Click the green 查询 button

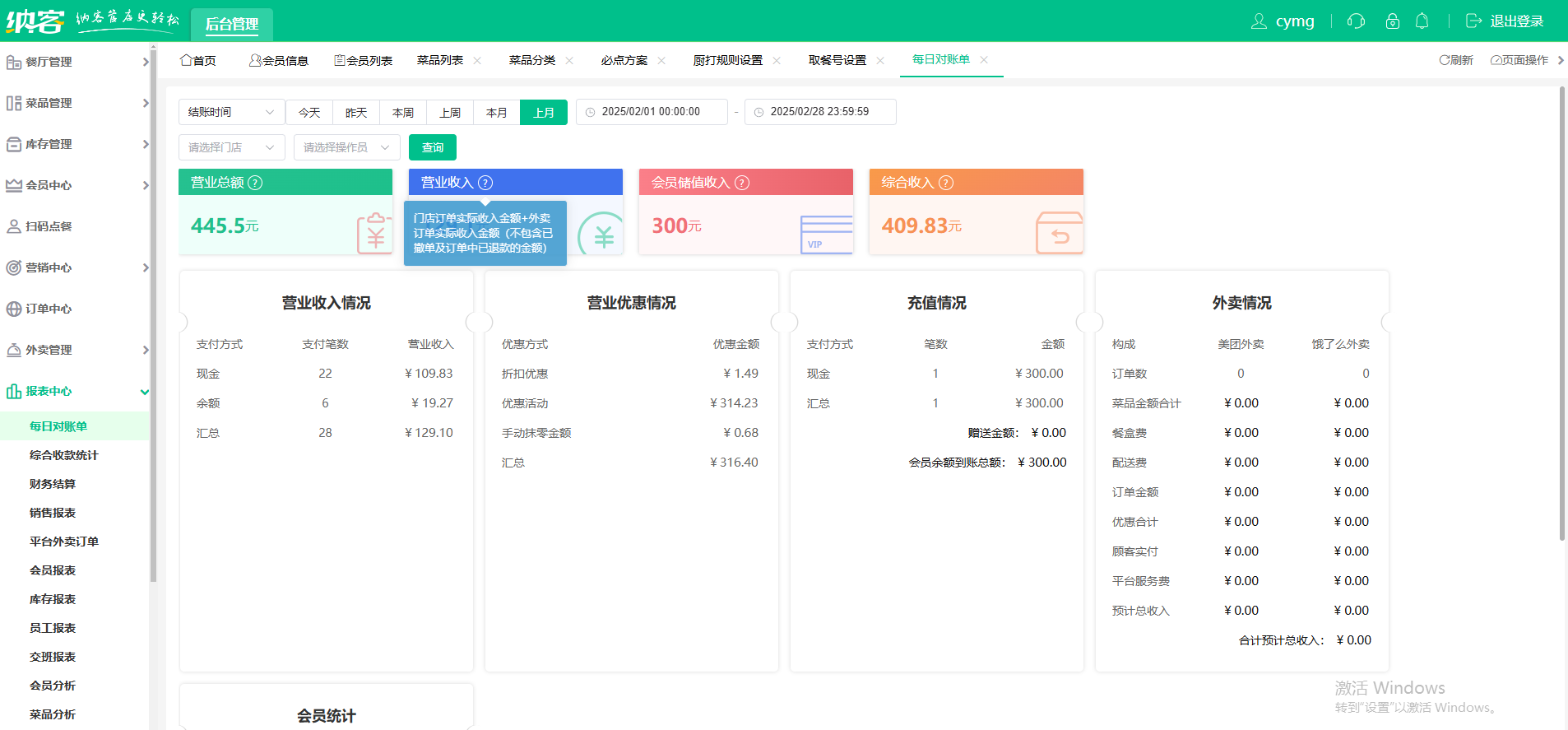(432, 147)
